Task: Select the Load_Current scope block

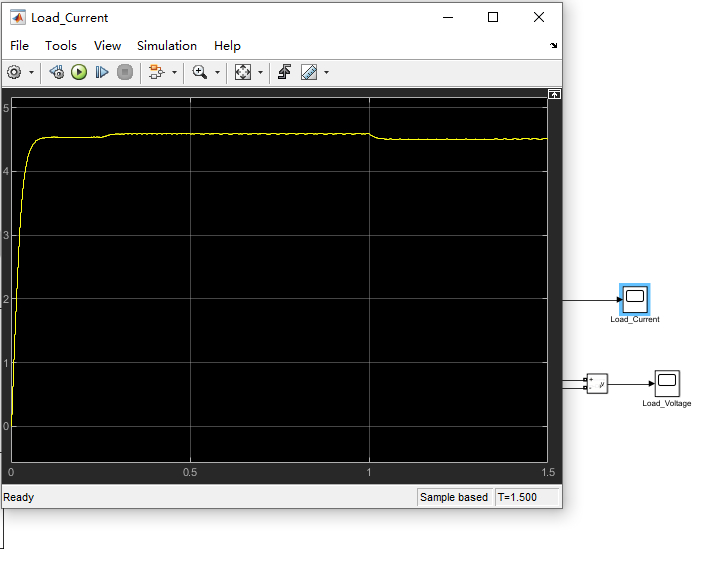Action: pyautogui.click(x=635, y=299)
